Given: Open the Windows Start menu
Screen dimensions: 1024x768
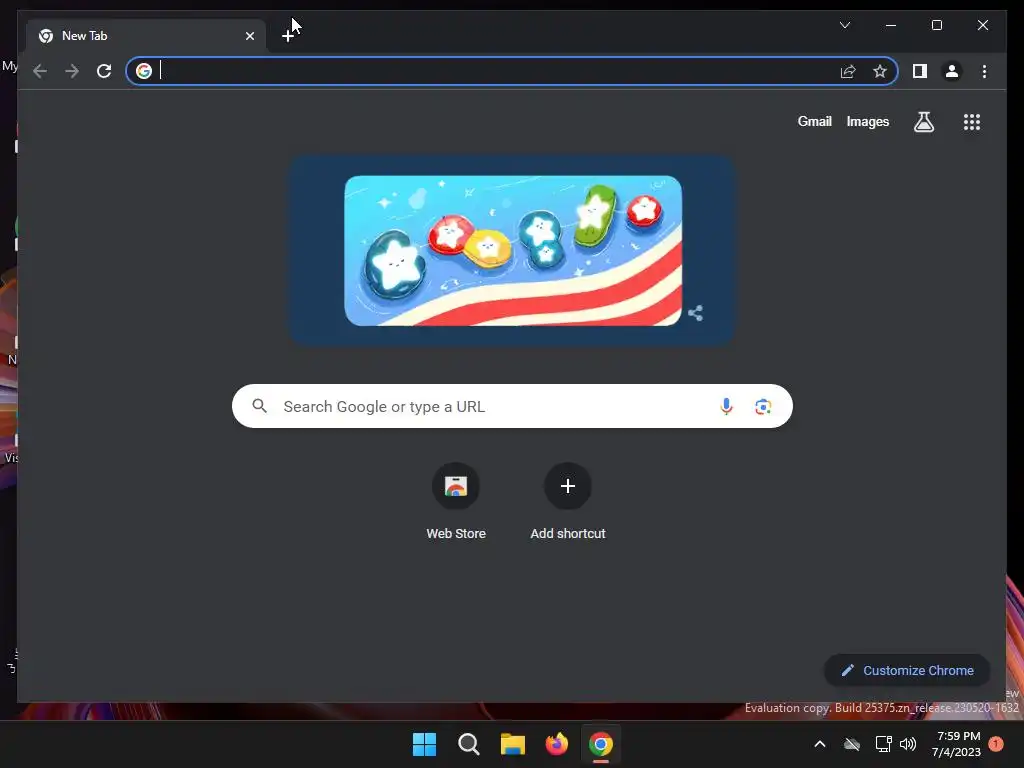Looking at the screenshot, I should point(424,744).
